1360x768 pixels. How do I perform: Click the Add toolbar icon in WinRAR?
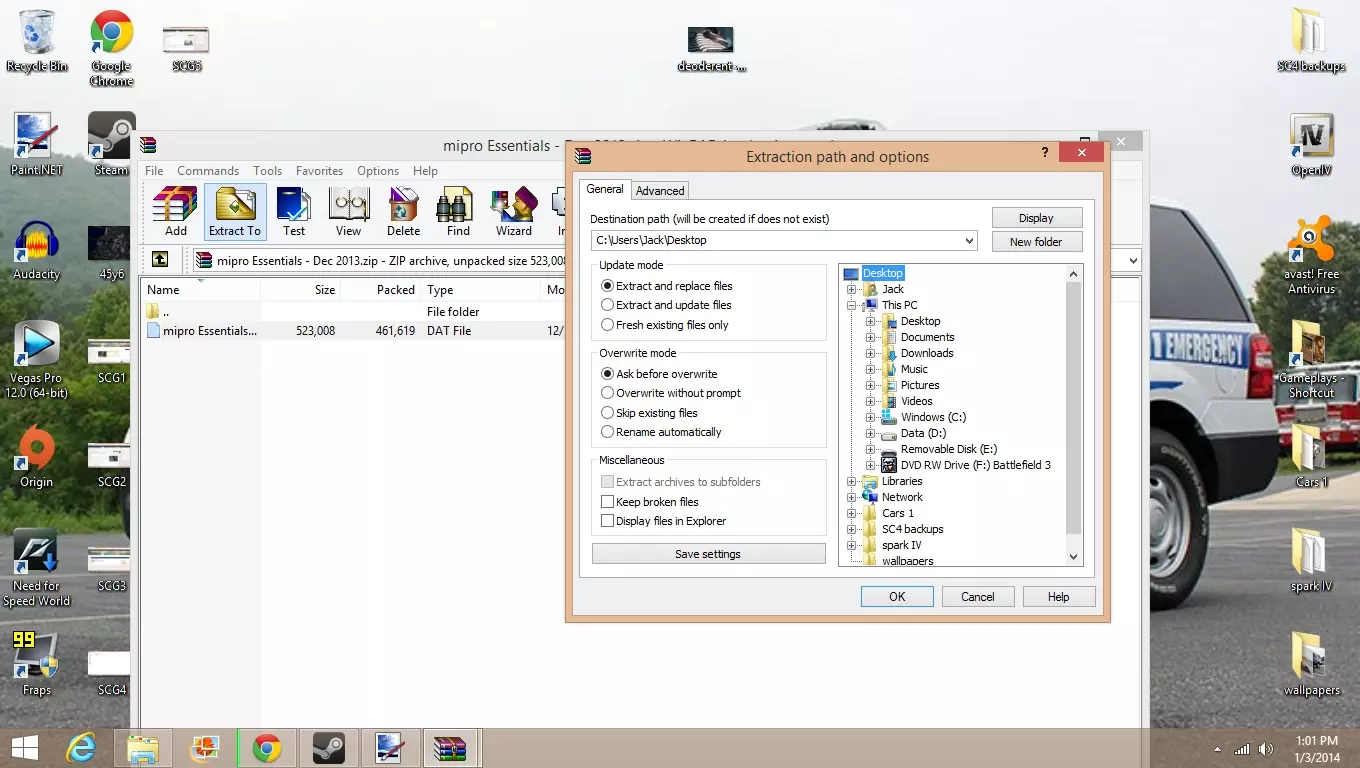[175, 211]
